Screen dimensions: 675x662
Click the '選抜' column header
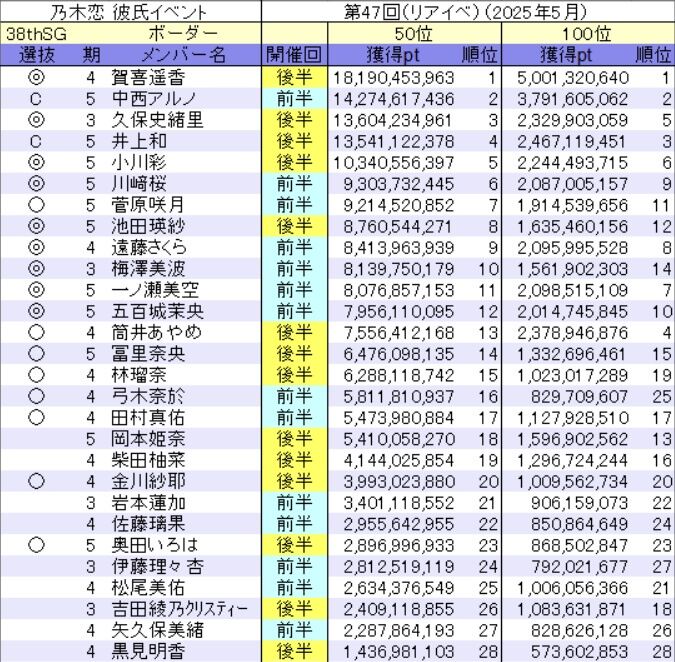(37, 55)
